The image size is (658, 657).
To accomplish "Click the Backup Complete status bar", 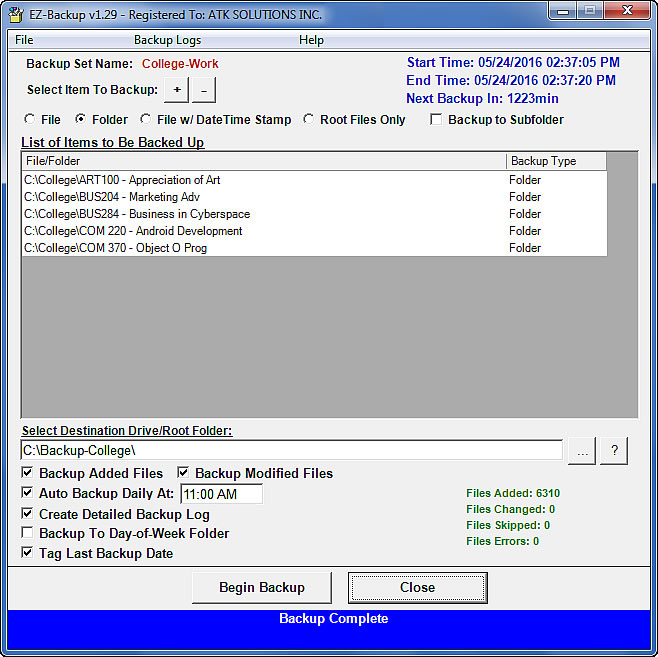I will [329, 629].
